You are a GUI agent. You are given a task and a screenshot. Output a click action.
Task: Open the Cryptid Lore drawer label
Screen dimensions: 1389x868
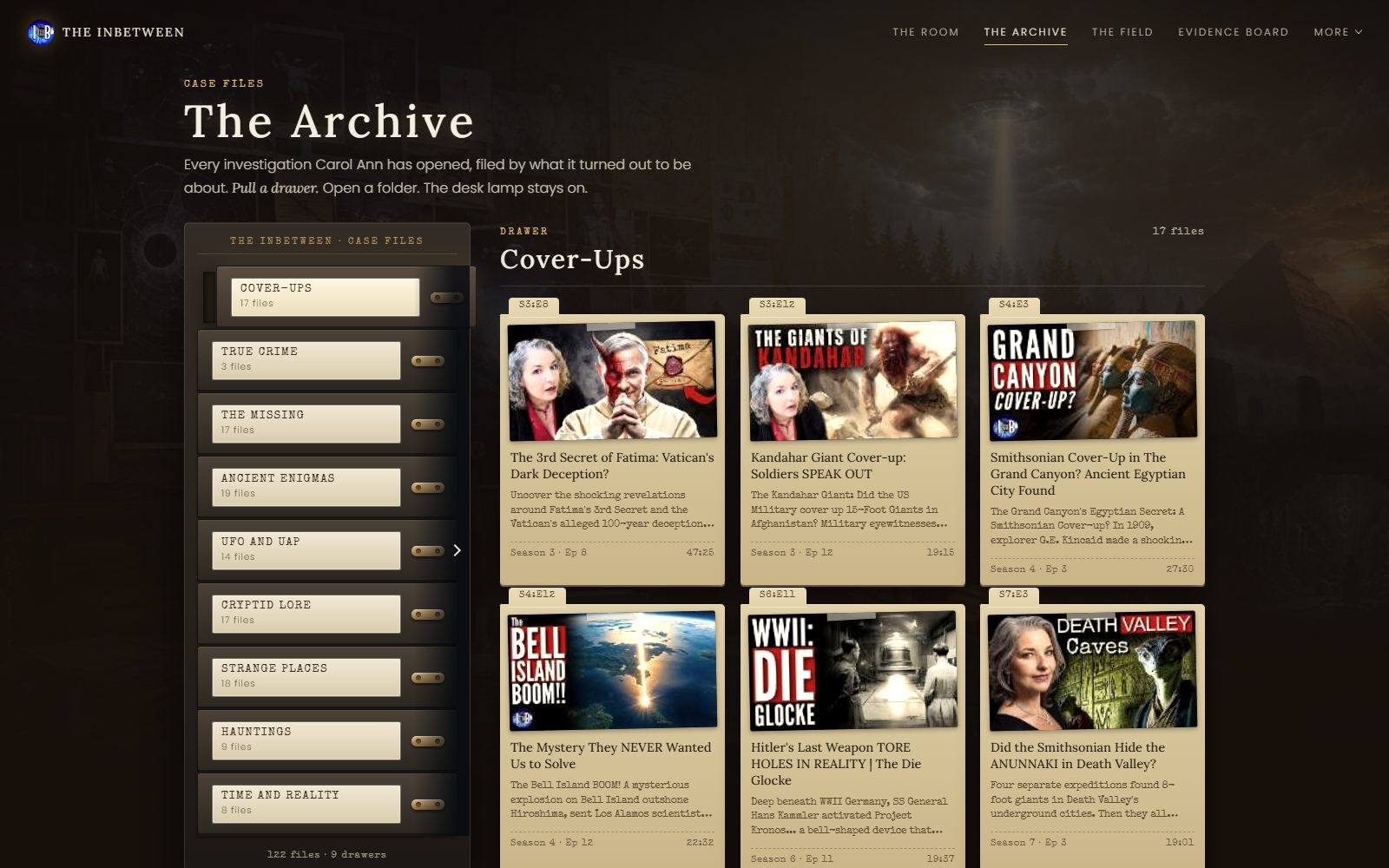306,614
